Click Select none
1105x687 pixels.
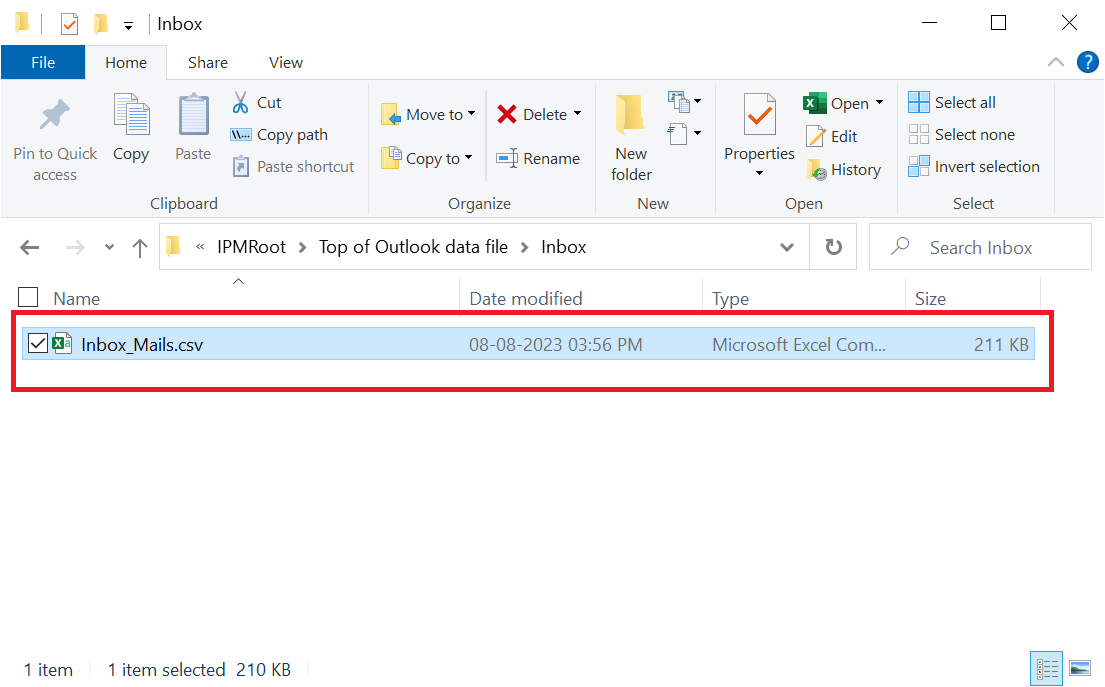(x=961, y=135)
